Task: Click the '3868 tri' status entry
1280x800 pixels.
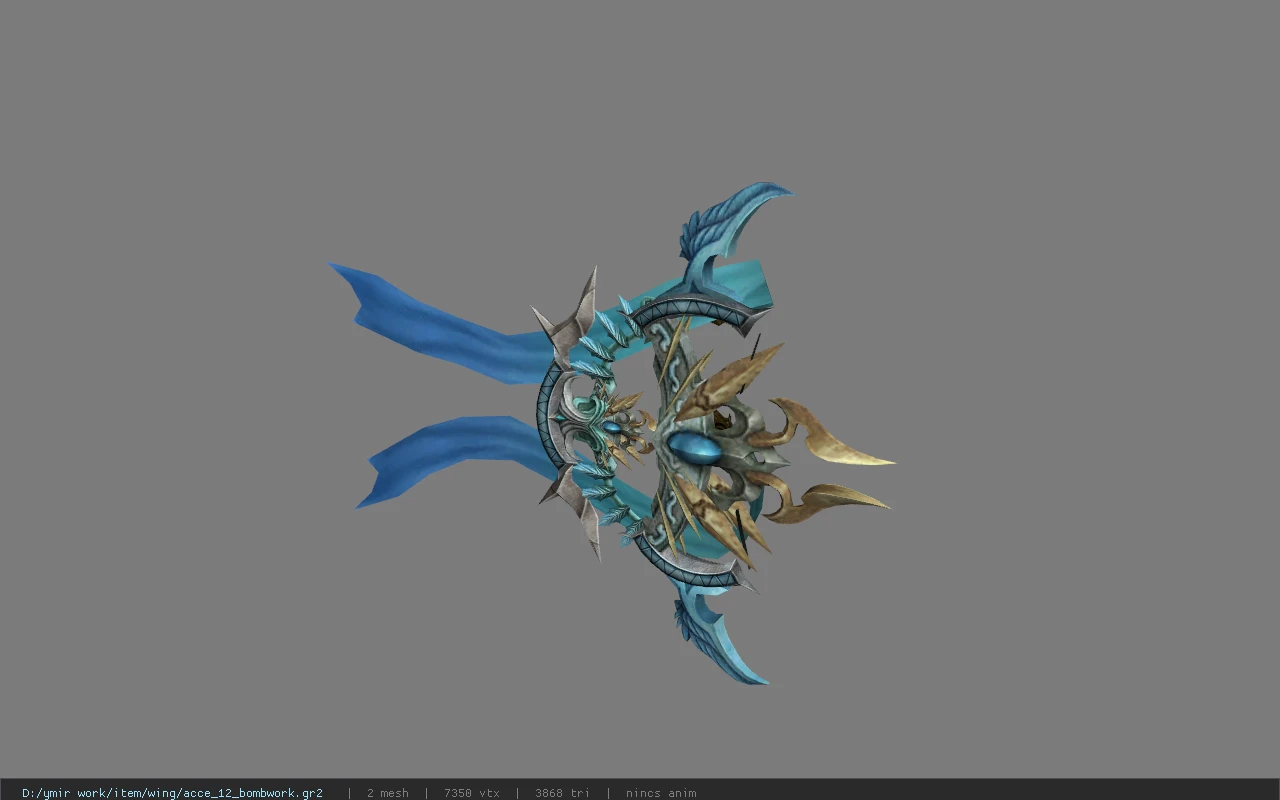Action: coord(562,793)
